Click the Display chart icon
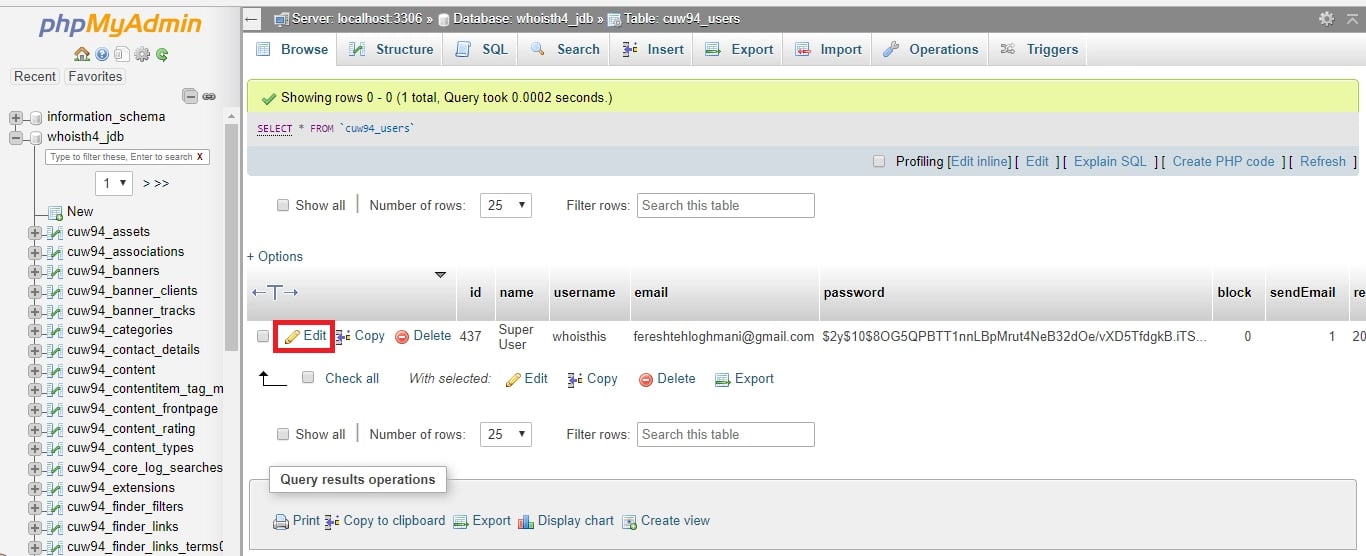Image resolution: width=1366 pixels, height=556 pixels. (526, 522)
